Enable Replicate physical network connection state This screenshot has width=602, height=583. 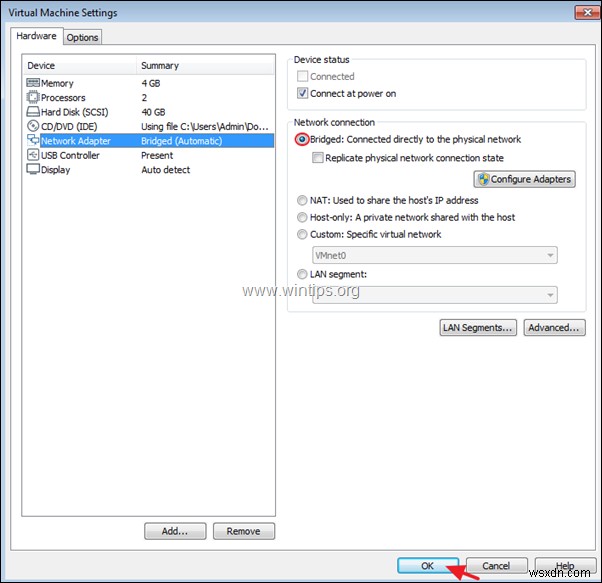coord(318,158)
